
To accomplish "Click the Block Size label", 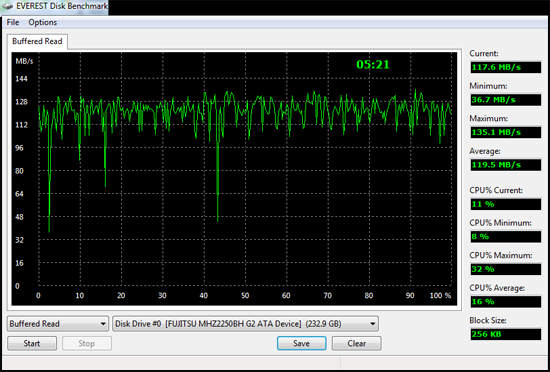I will 488,320.
